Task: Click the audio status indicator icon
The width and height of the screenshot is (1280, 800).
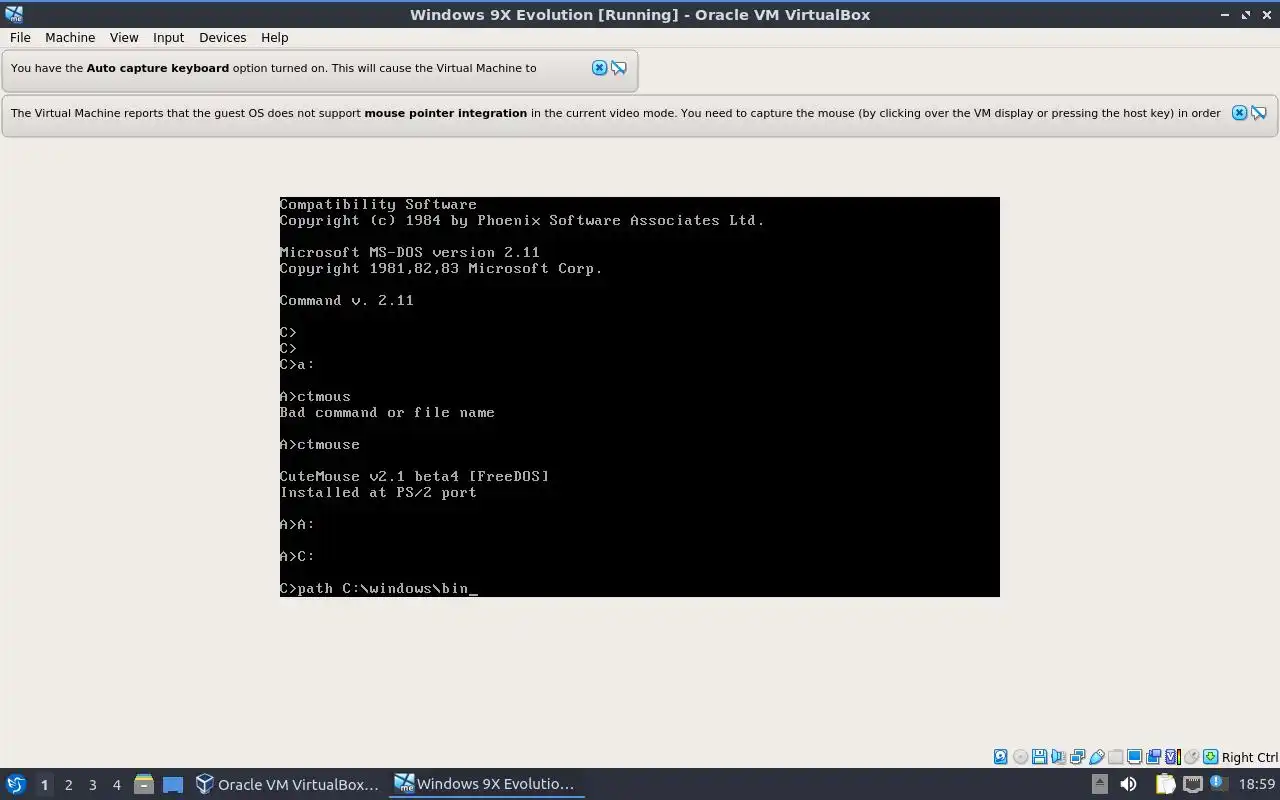Action: (1058, 757)
